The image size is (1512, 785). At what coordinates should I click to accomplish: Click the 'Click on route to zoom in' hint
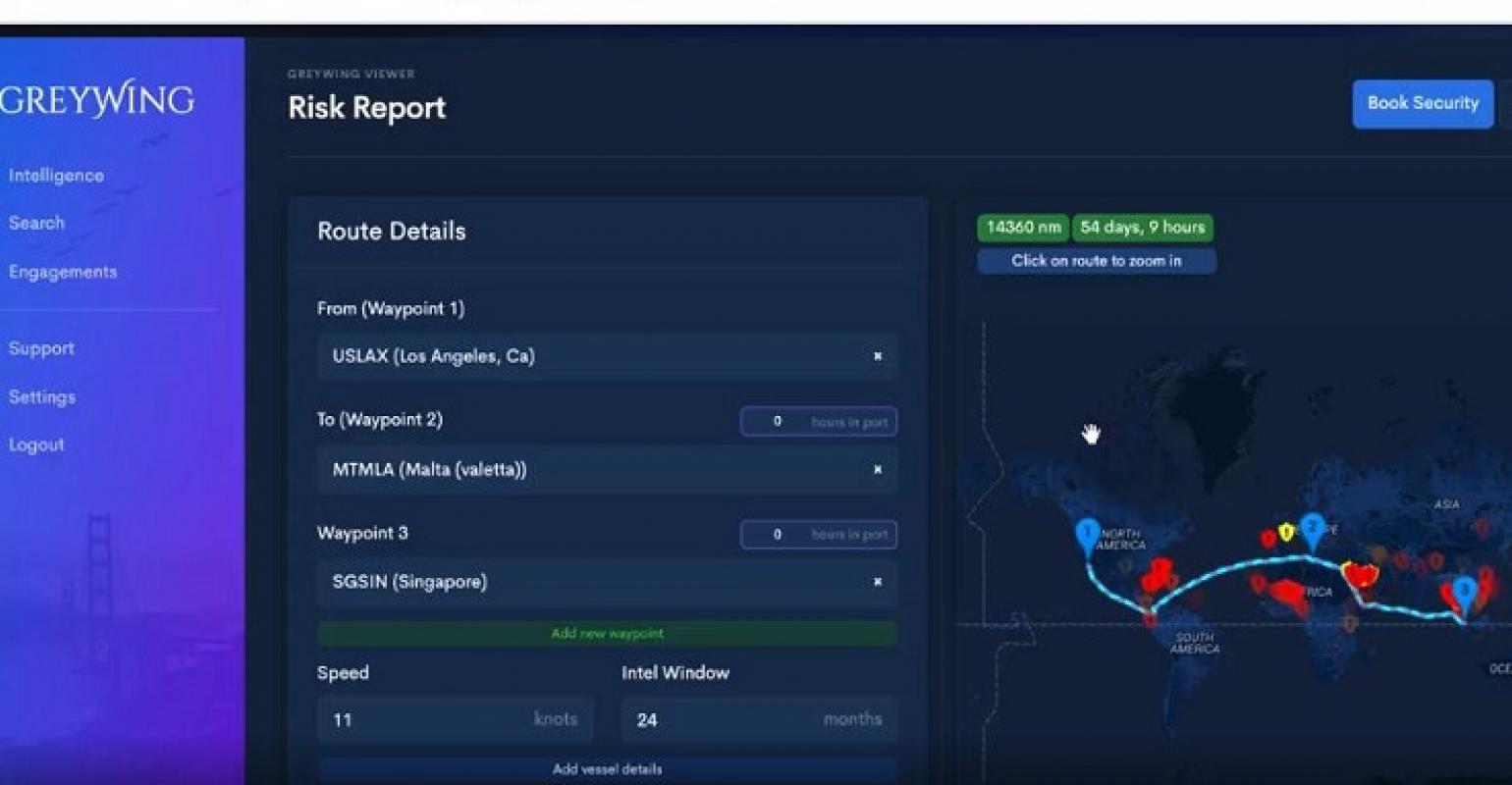pyautogui.click(x=1097, y=261)
